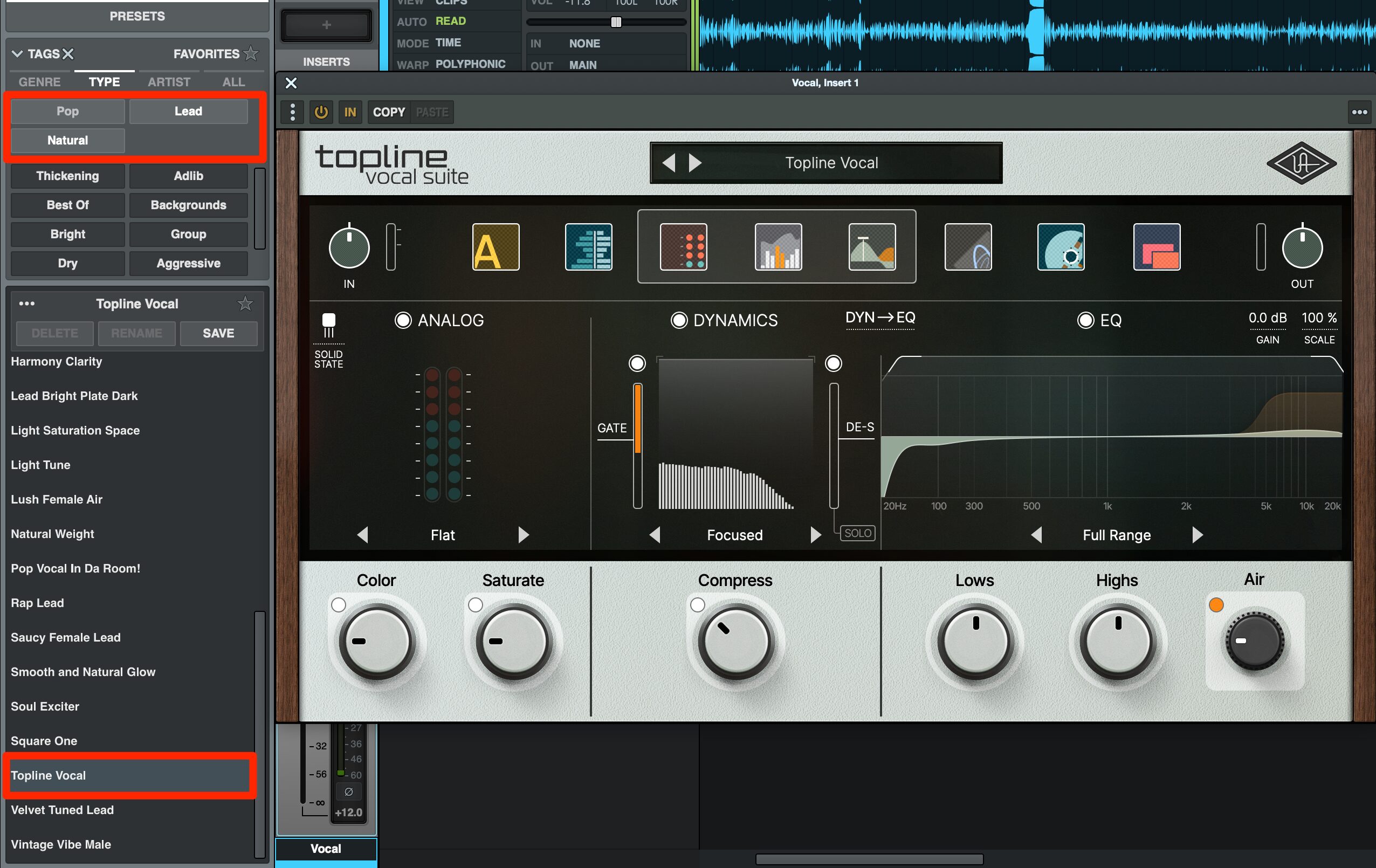
Task: Collapse the TAGS section chevron
Action: 17,54
